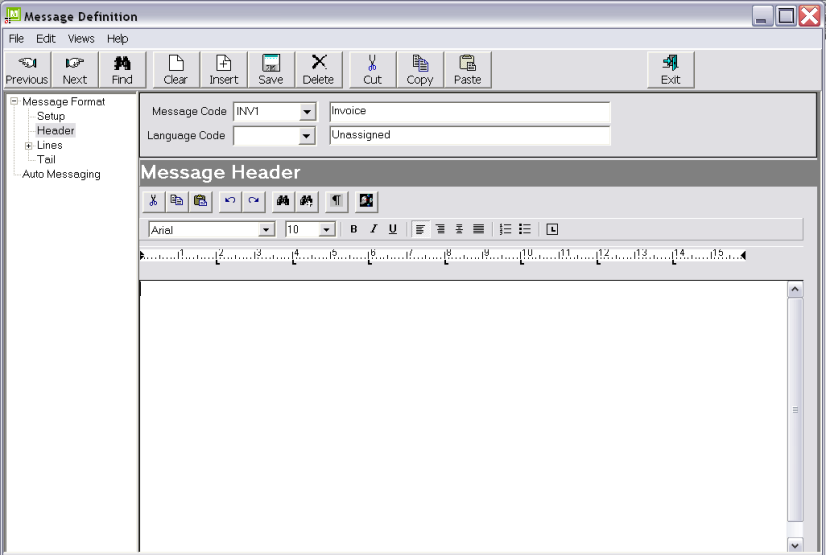
Task: Open the Views menu
Action: tap(81, 39)
